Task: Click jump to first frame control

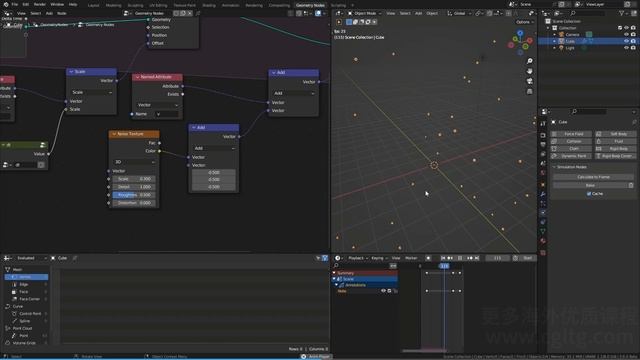Action: pos(443,258)
